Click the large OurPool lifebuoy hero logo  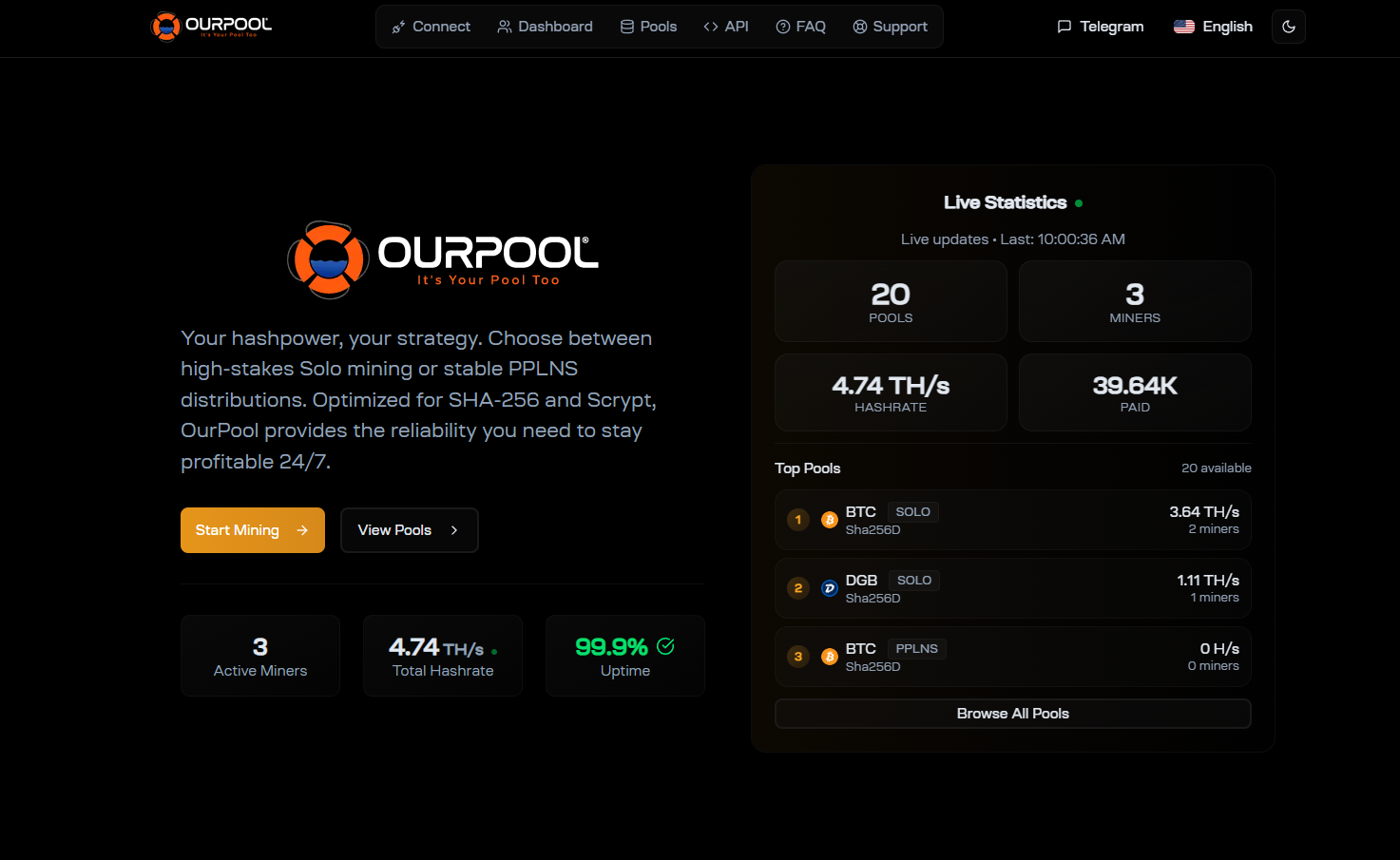tap(328, 259)
